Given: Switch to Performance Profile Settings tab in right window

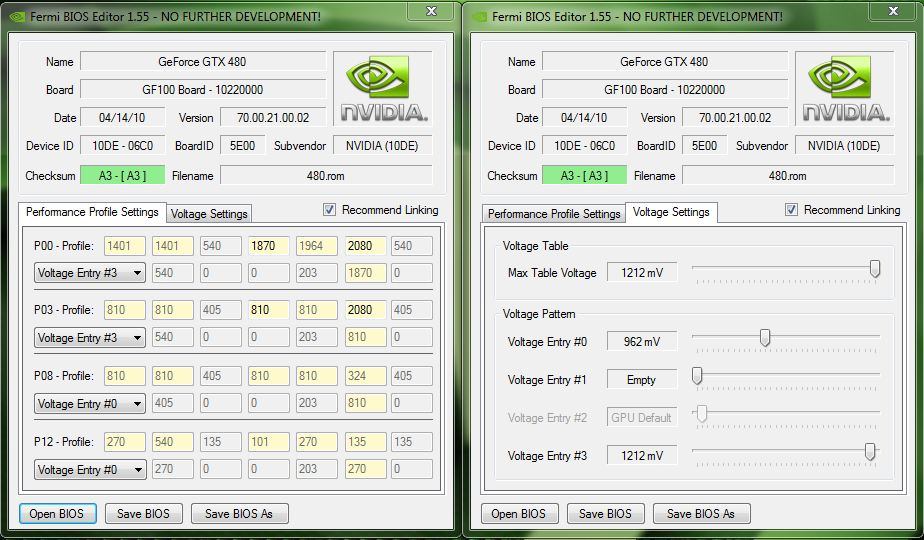Looking at the screenshot, I should (554, 214).
